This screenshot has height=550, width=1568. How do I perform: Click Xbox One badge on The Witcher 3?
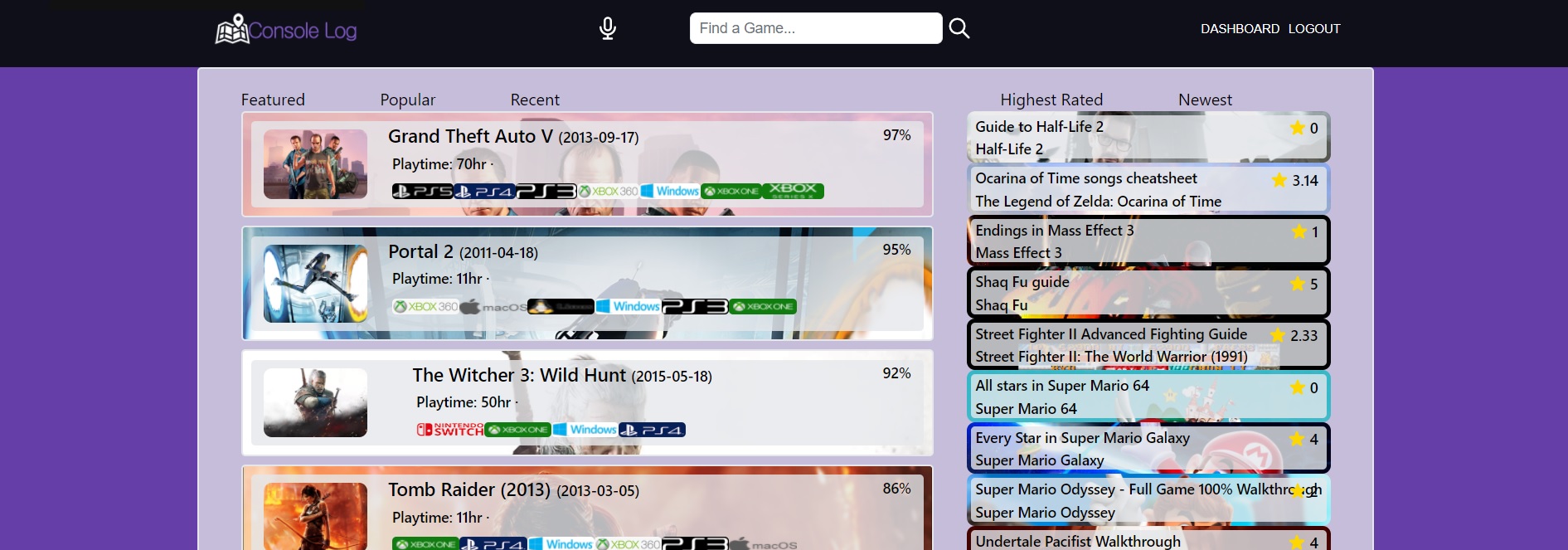click(x=518, y=430)
